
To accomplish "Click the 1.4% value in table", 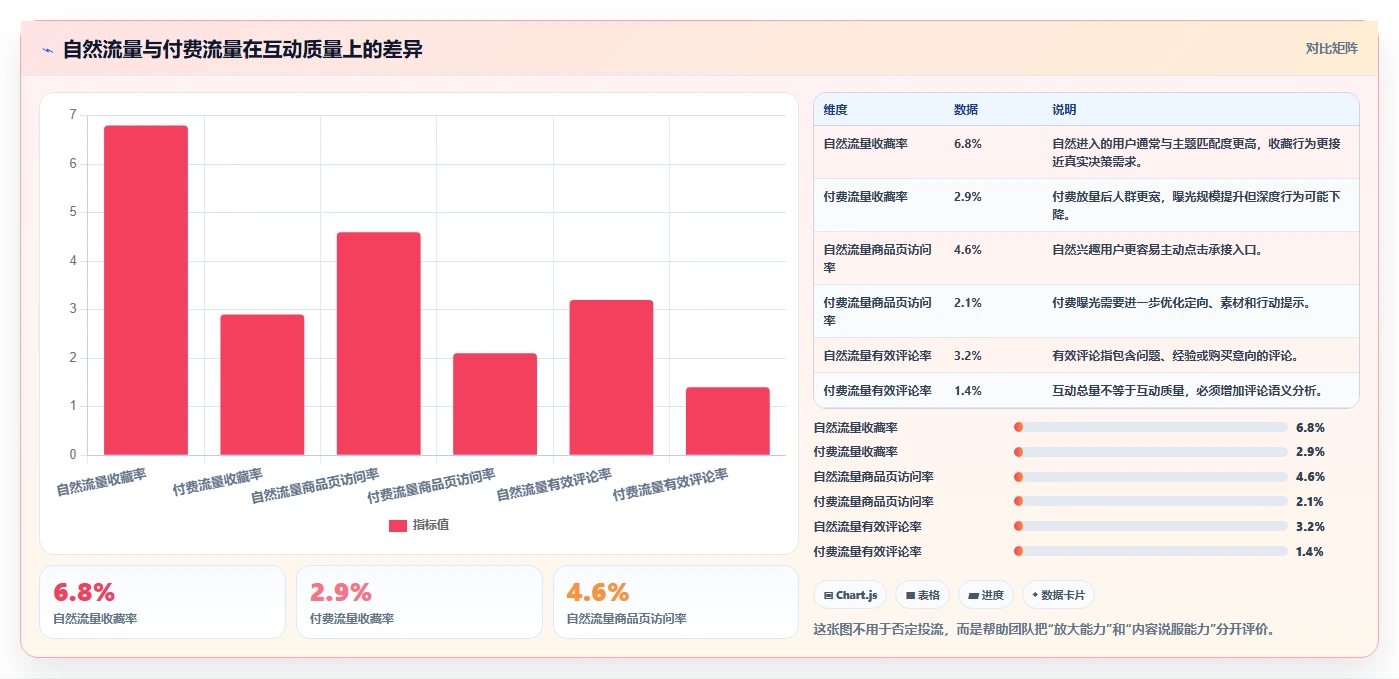I will coord(968,390).
